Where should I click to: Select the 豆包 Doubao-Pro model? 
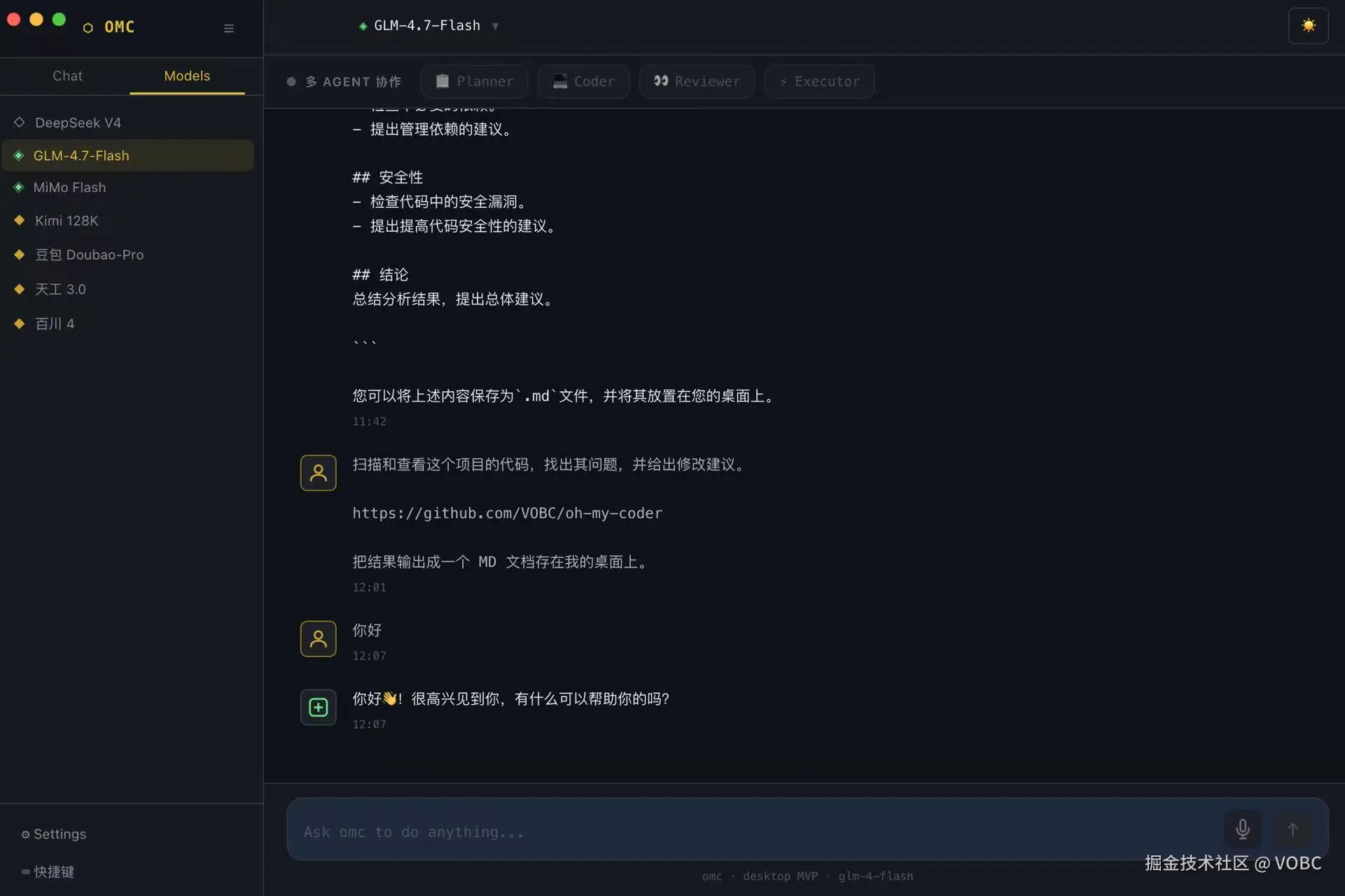[127, 255]
